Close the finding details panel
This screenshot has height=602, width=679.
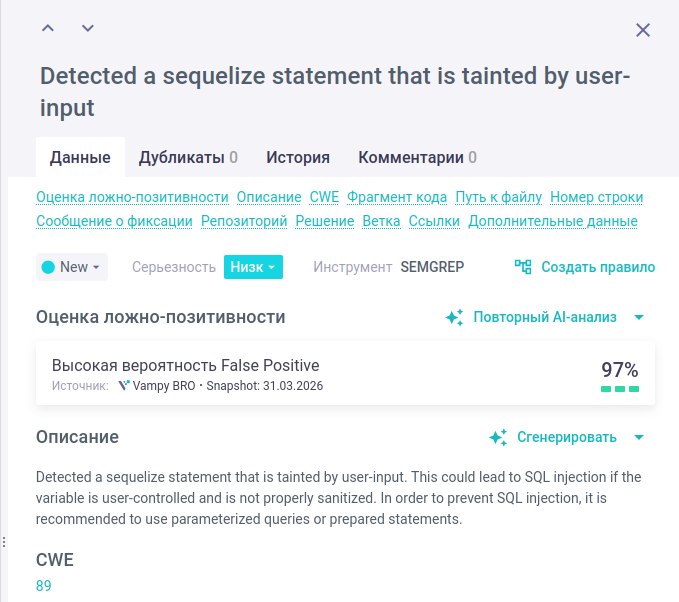click(x=643, y=30)
